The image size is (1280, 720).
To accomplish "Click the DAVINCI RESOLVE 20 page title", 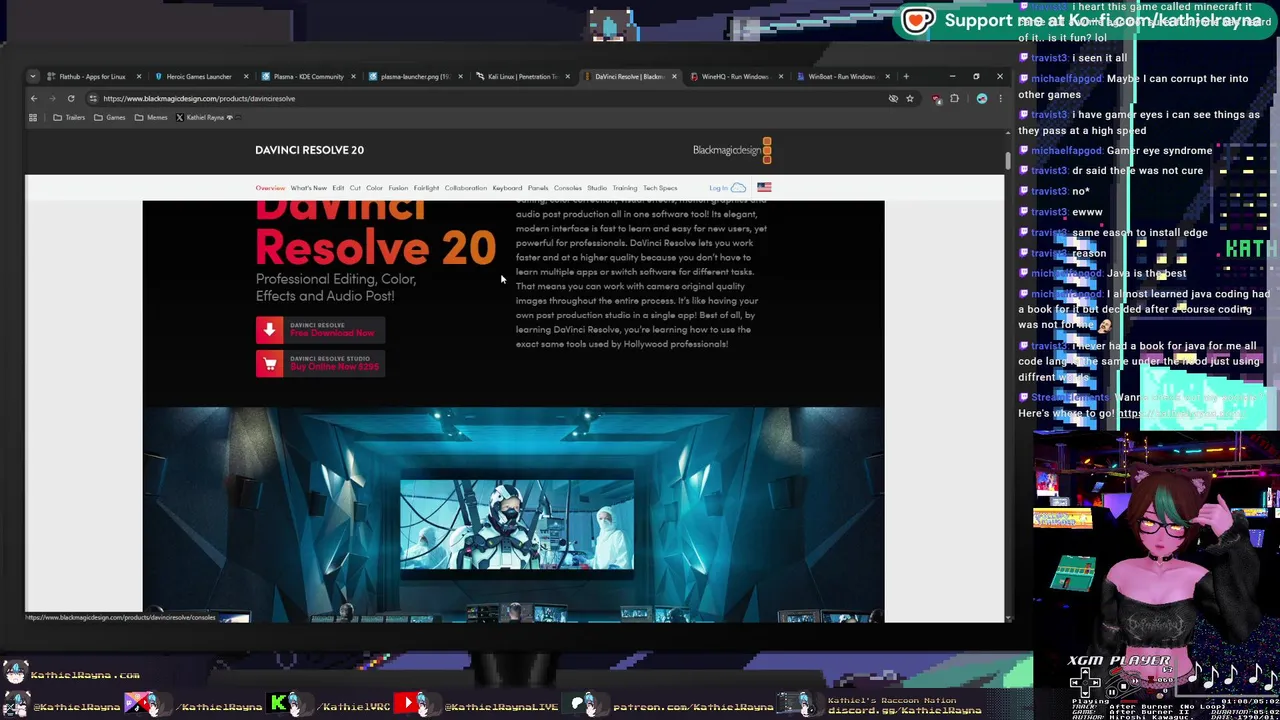I will (x=309, y=150).
